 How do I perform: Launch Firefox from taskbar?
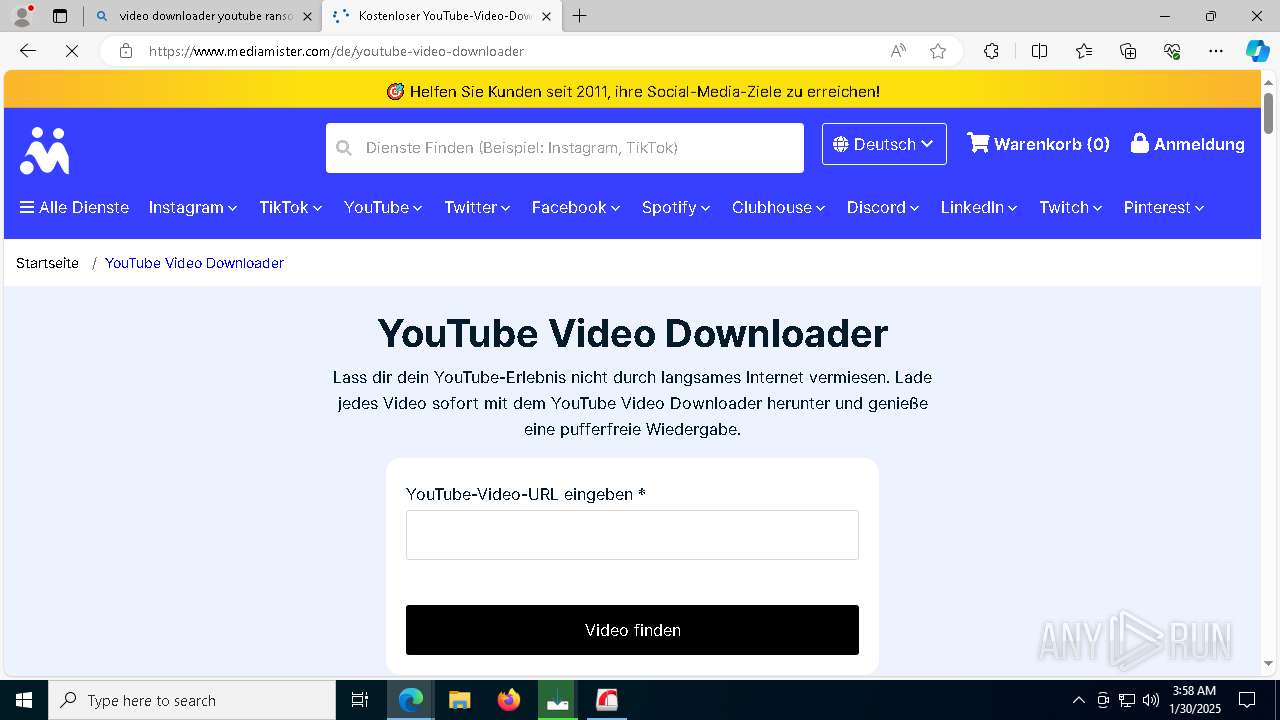(508, 700)
